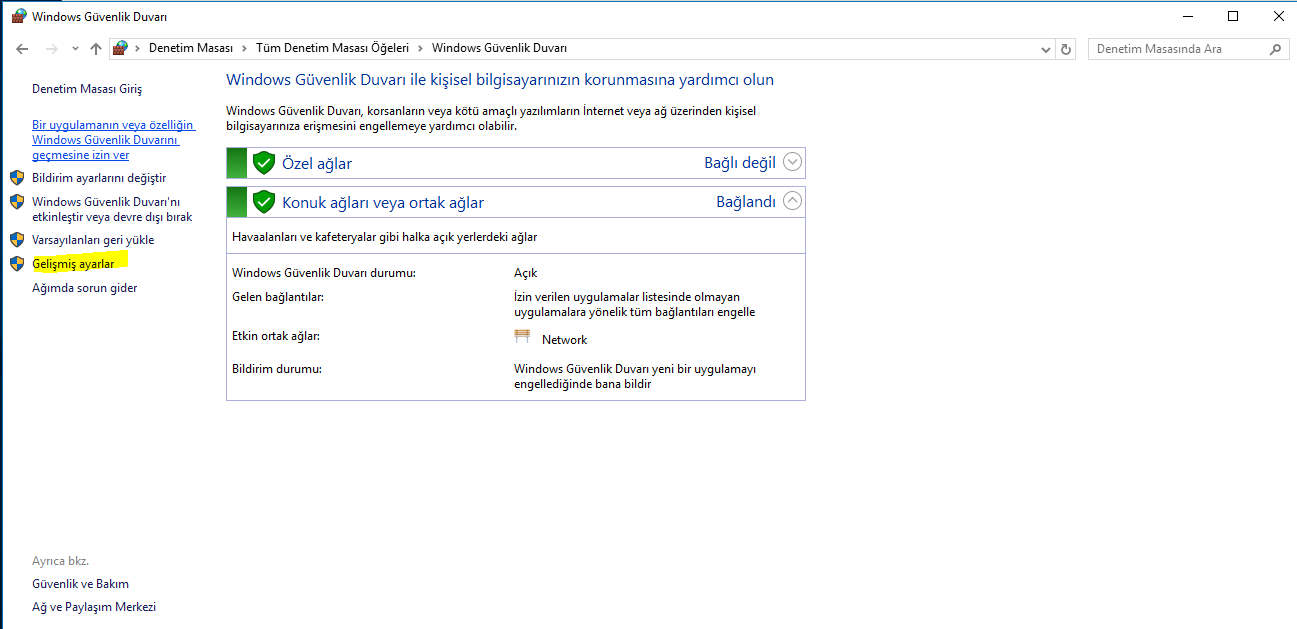This screenshot has height=629, width=1297.
Task: Click the Bağlandı status text
Action: tap(746, 201)
